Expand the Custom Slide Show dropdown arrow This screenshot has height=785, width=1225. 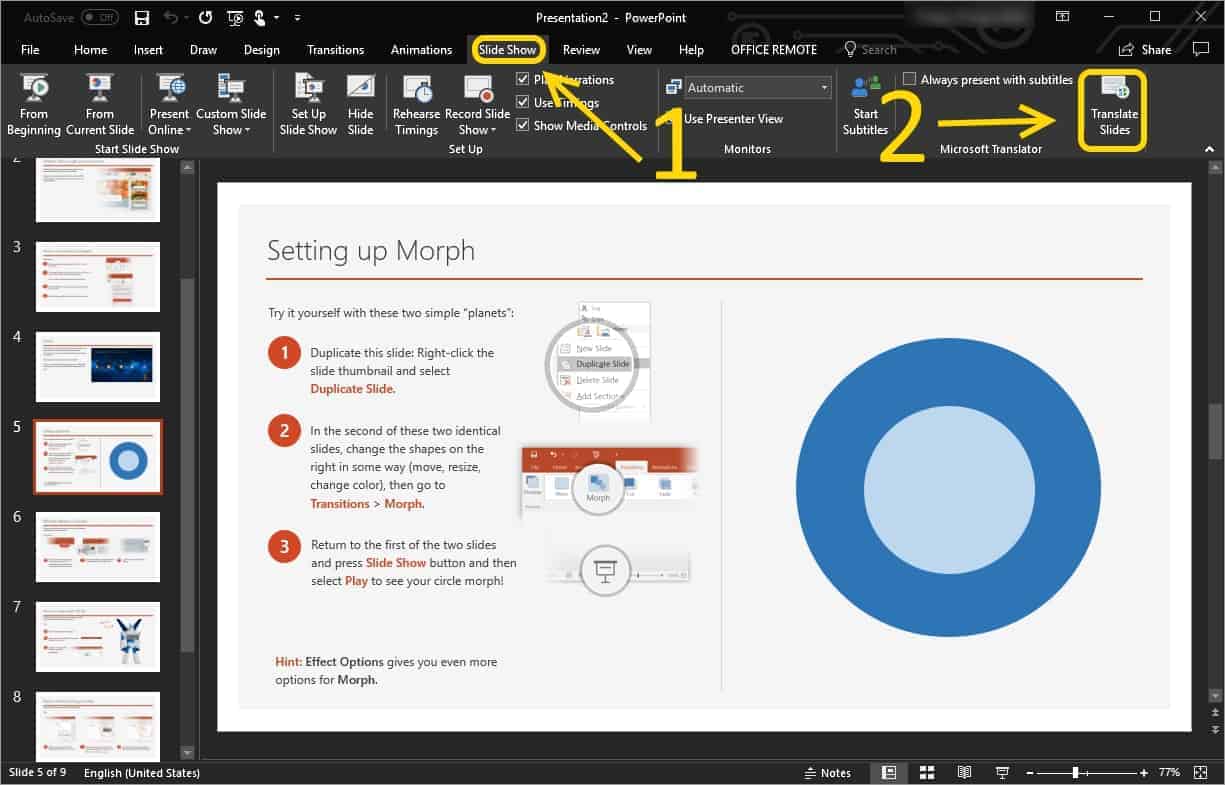(x=246, y=130)
